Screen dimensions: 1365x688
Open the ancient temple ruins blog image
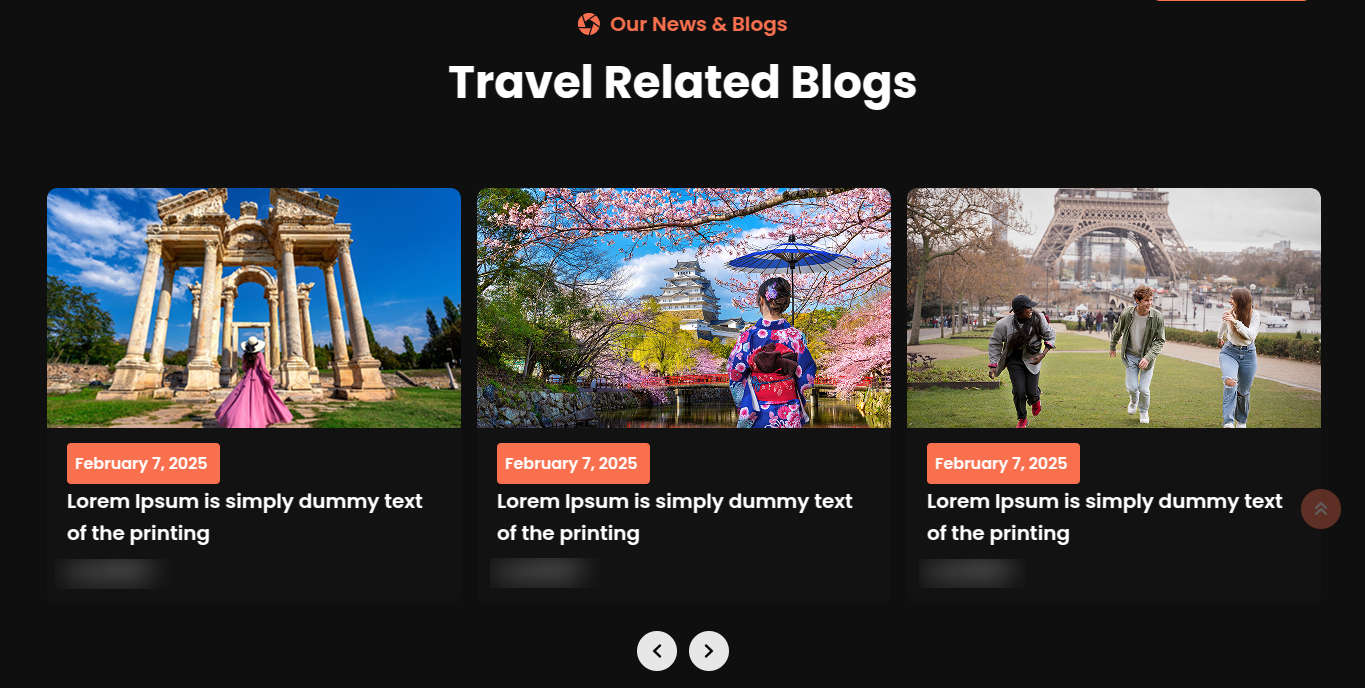[254, 308]
